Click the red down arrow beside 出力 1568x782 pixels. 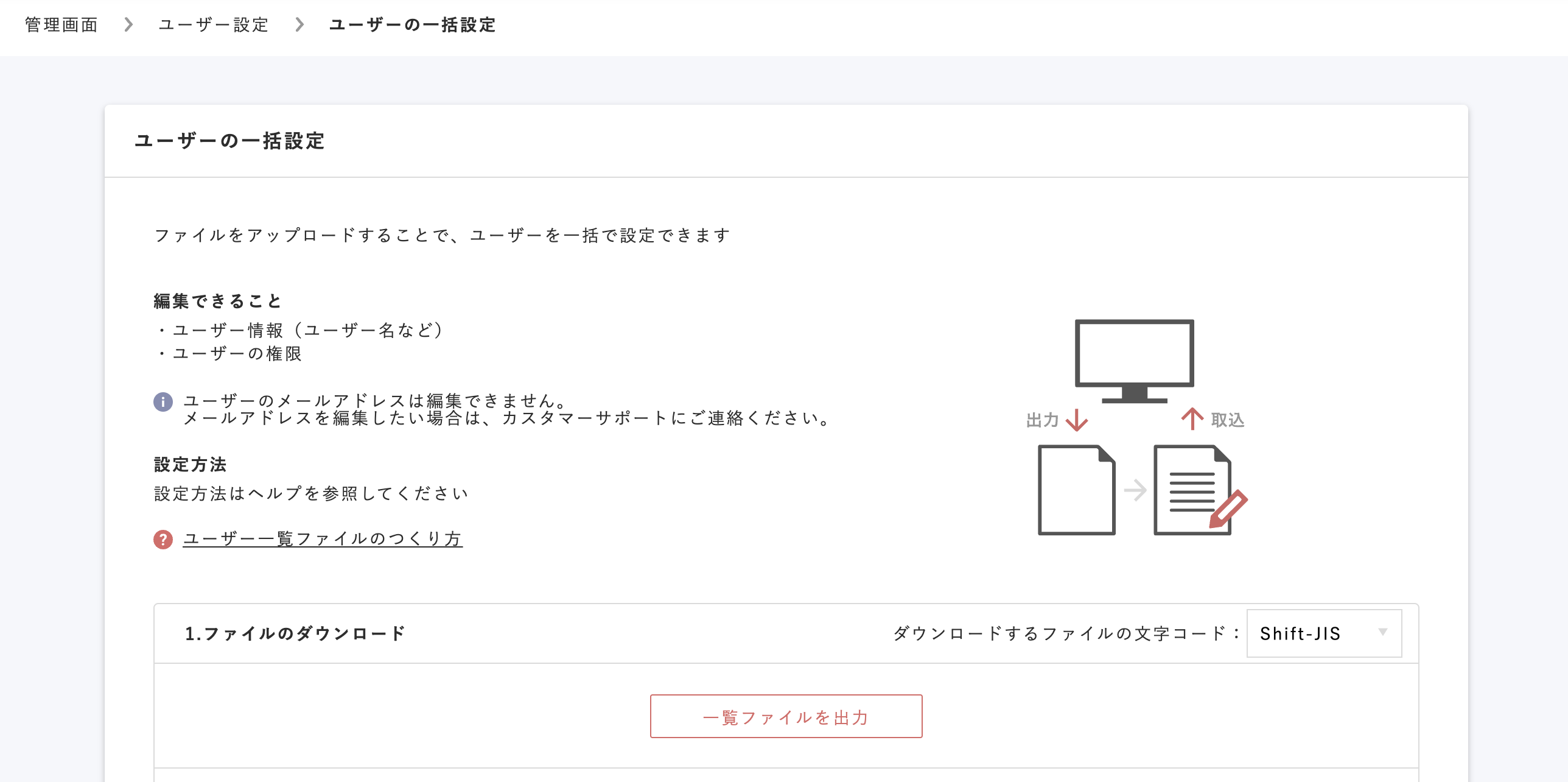pos(1077,420)
